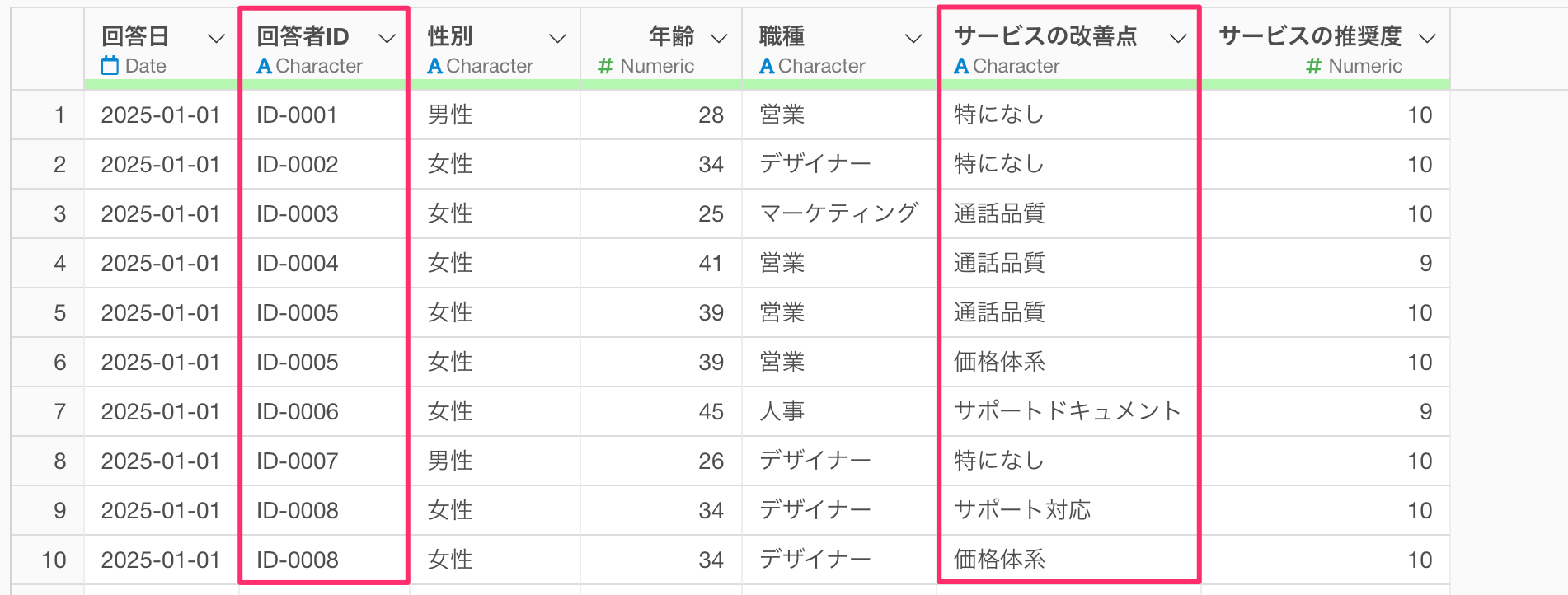Viewport: 1568px width, 595px height.
Task: Click the マーケティング cell in row 3
Action: pos(838,213)
